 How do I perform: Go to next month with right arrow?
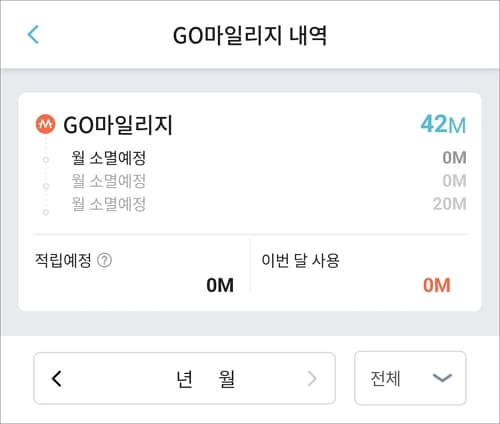coord(312,378)
